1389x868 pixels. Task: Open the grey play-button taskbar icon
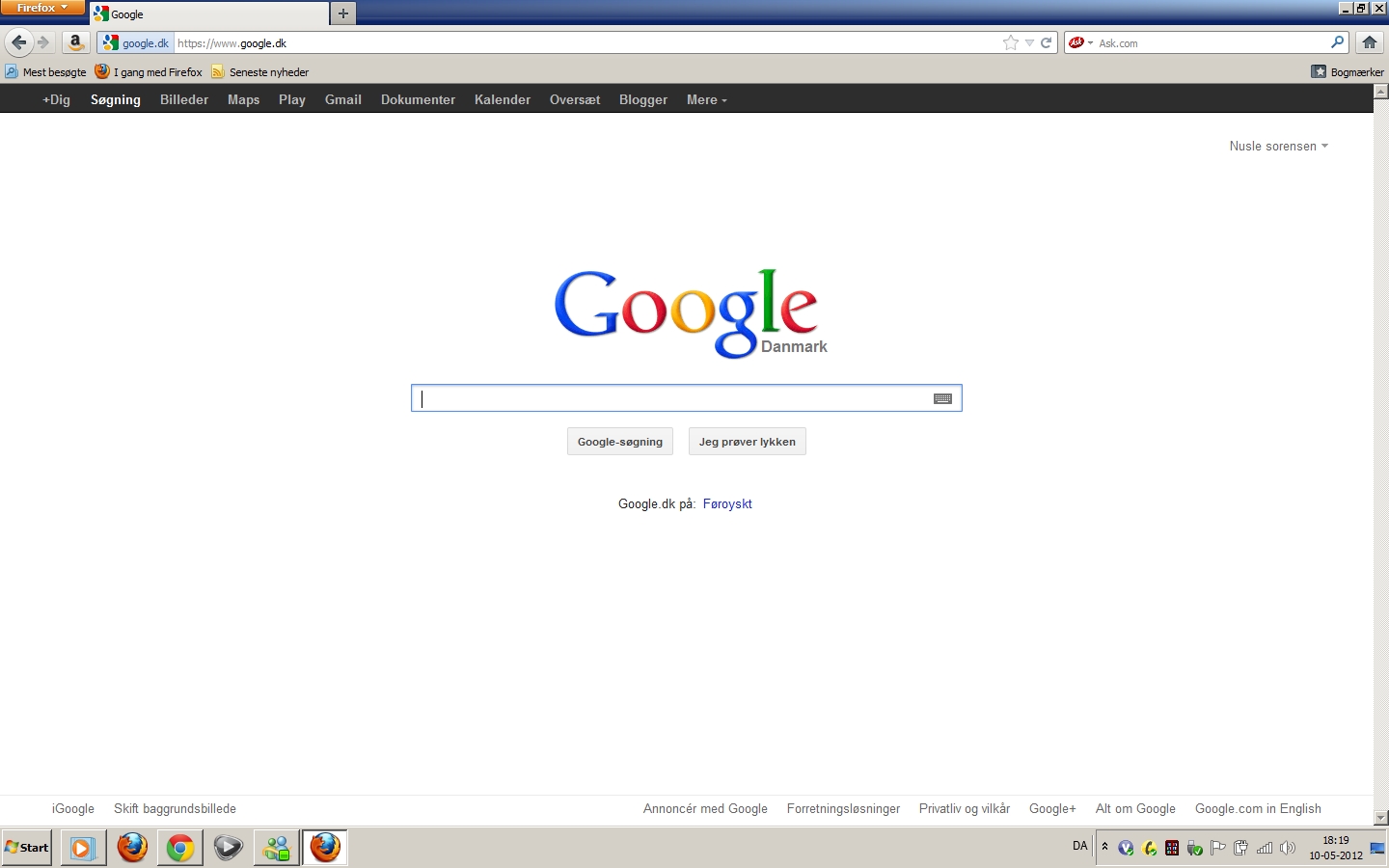(x=229, y=848)
